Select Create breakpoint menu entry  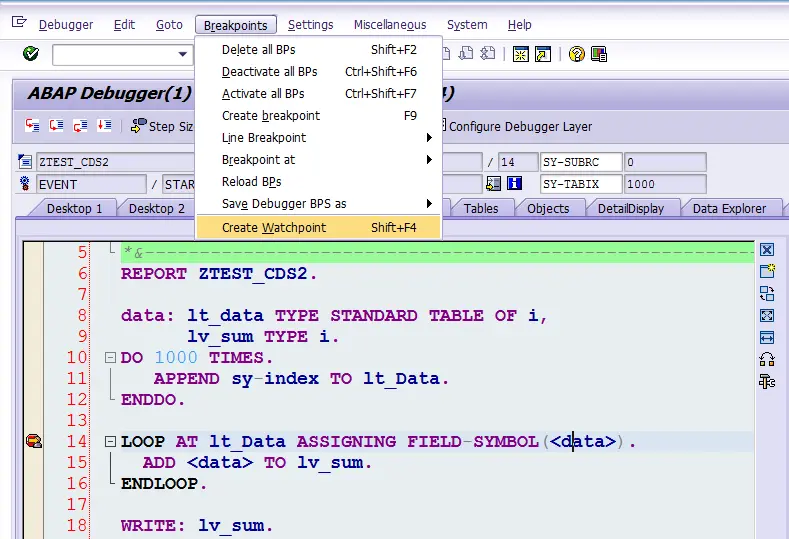[x=319, y=116]
